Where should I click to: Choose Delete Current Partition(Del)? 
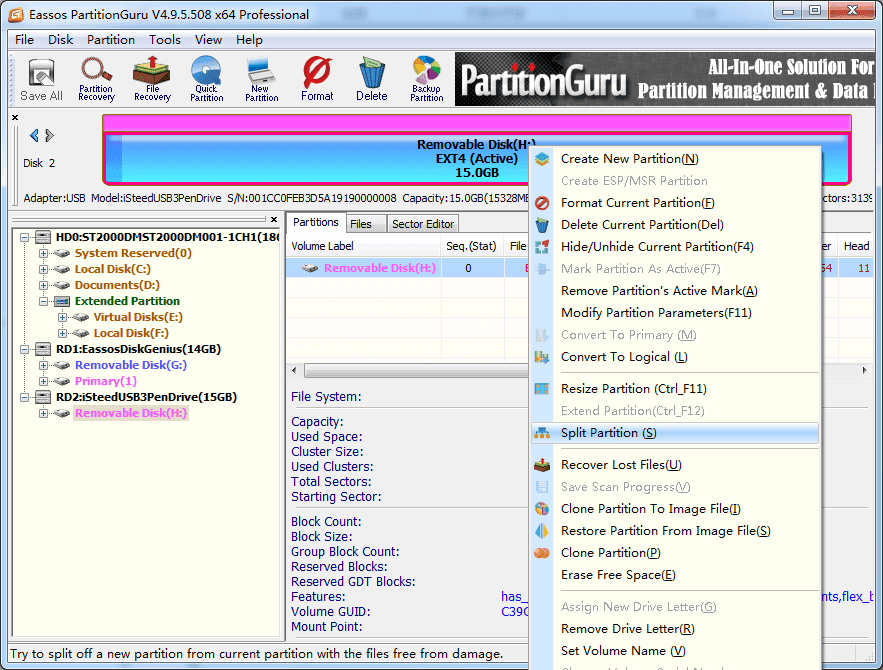pyautogui.click(x=674, y=225)
